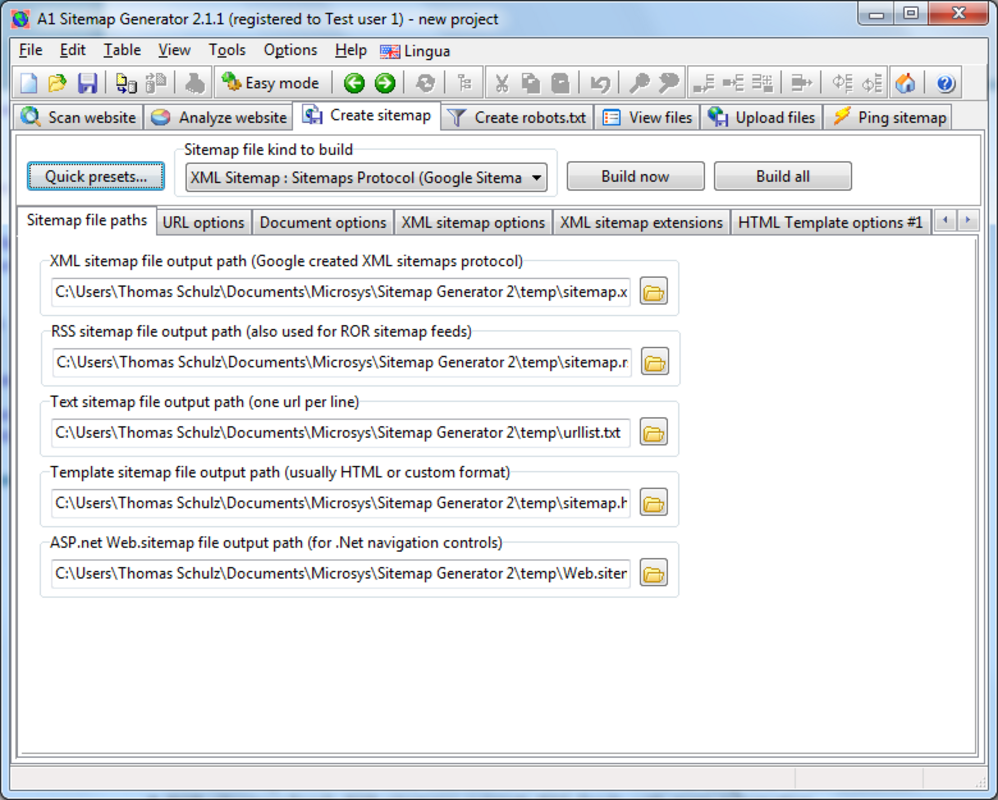Screen dimensions: 998x800
Task: Toggle Easy mode in the toolbar
Action: pos(270,83)
